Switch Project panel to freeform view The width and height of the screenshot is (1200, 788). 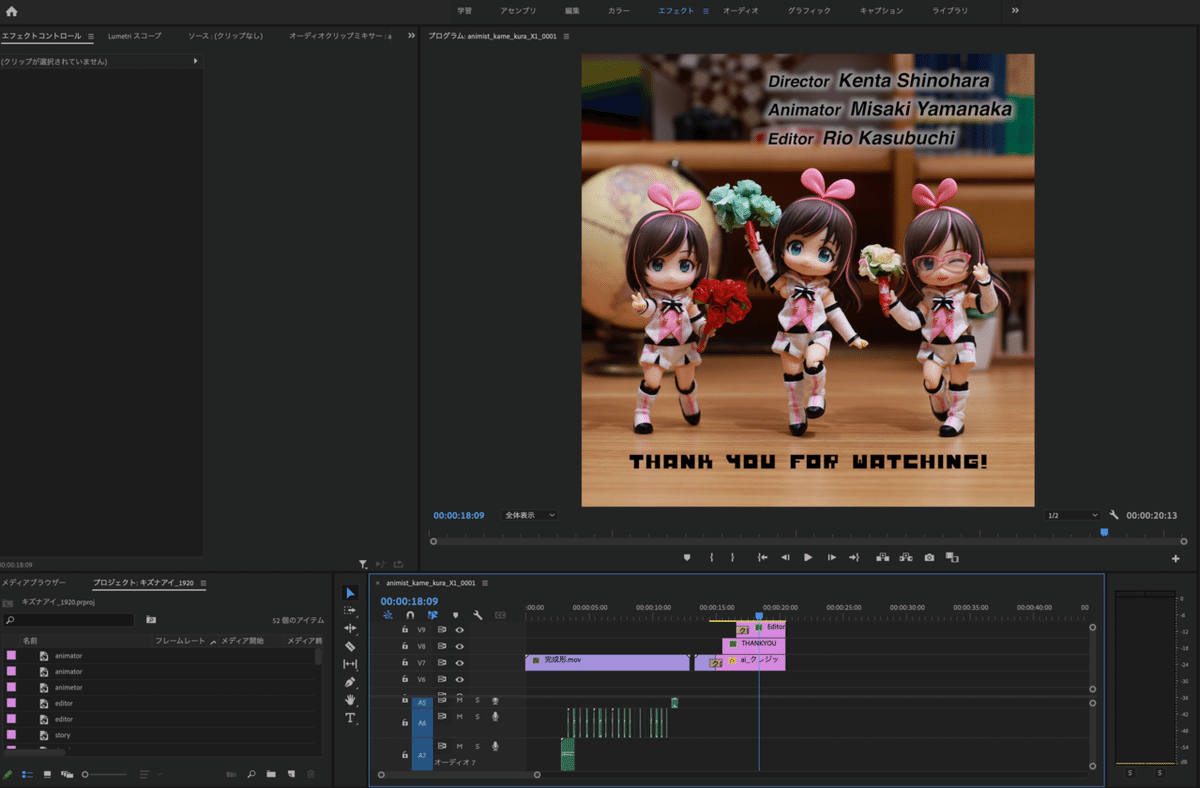tap(67, 774)
